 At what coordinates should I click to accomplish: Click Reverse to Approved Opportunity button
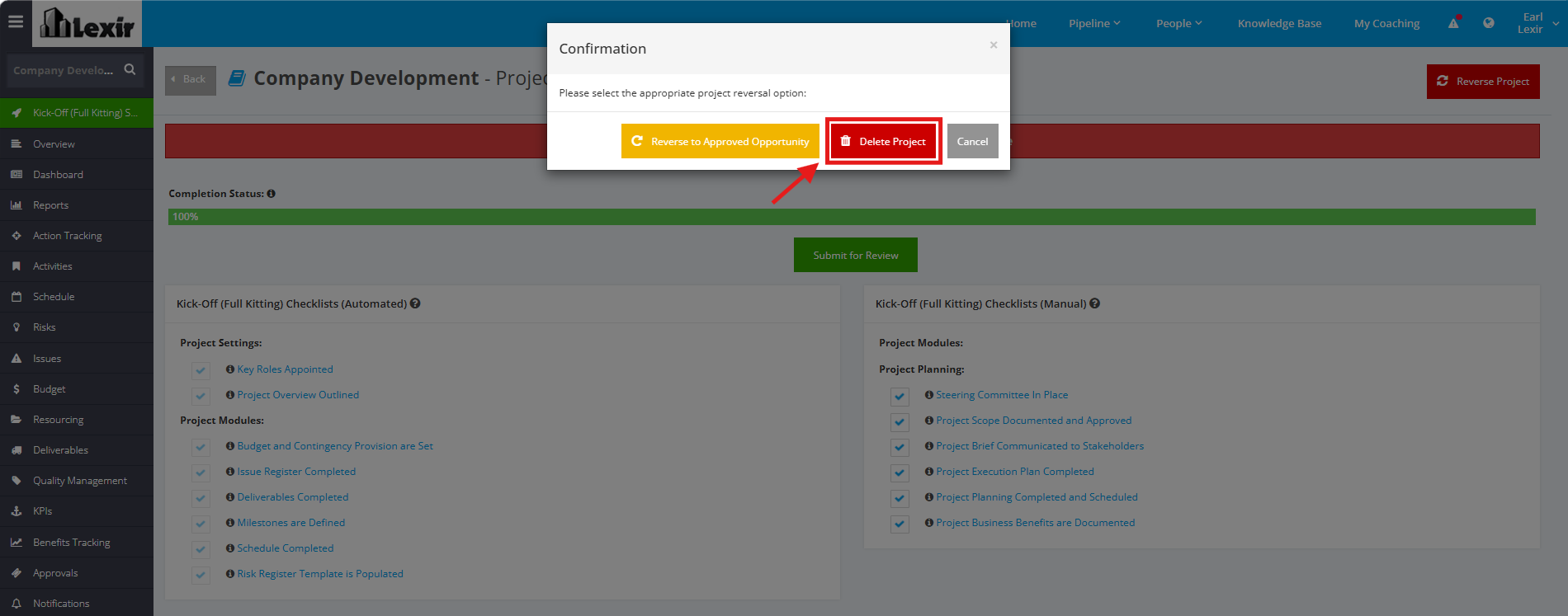pos(720,141)
